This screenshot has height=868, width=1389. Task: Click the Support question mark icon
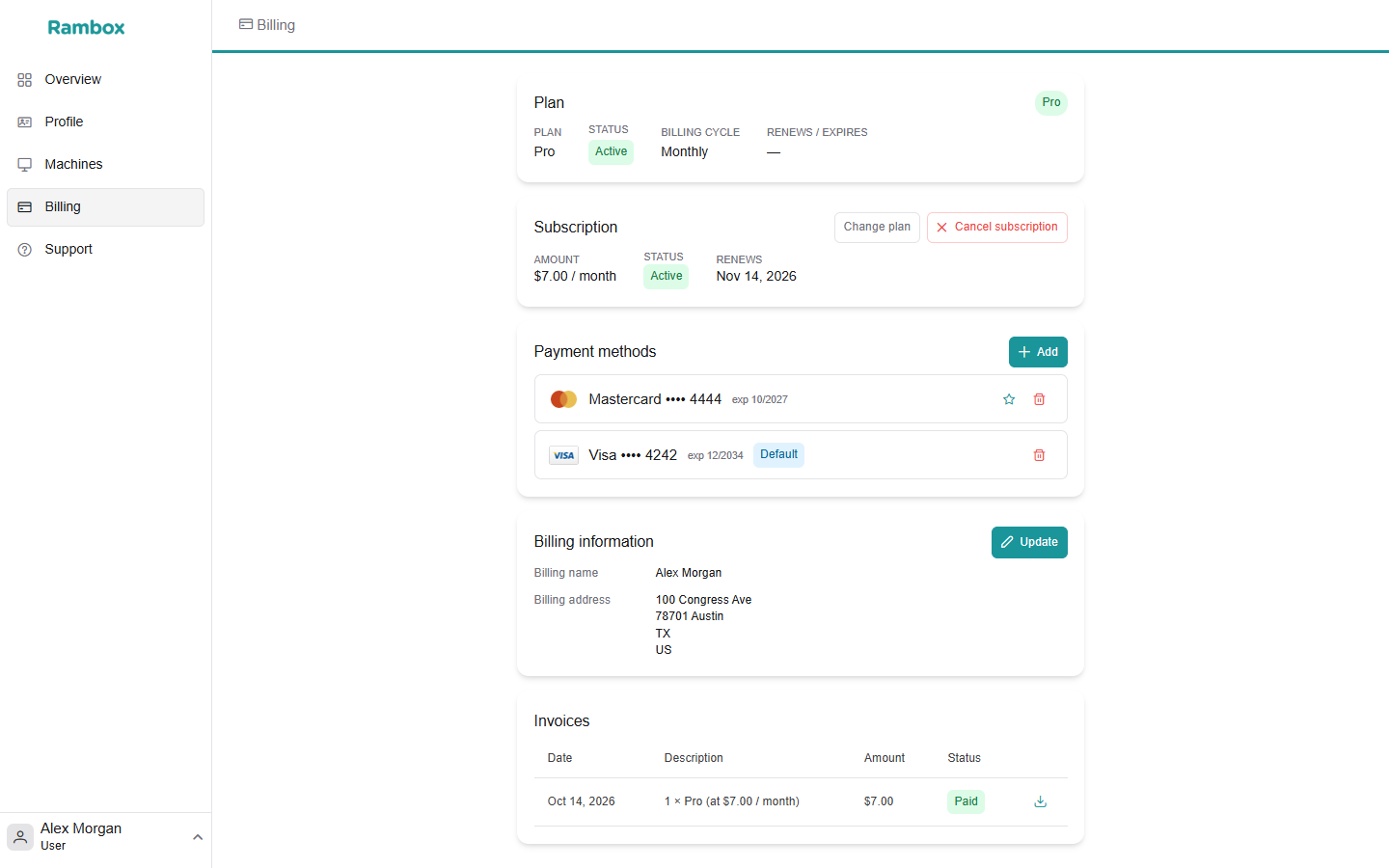click(x=25, y=250)
